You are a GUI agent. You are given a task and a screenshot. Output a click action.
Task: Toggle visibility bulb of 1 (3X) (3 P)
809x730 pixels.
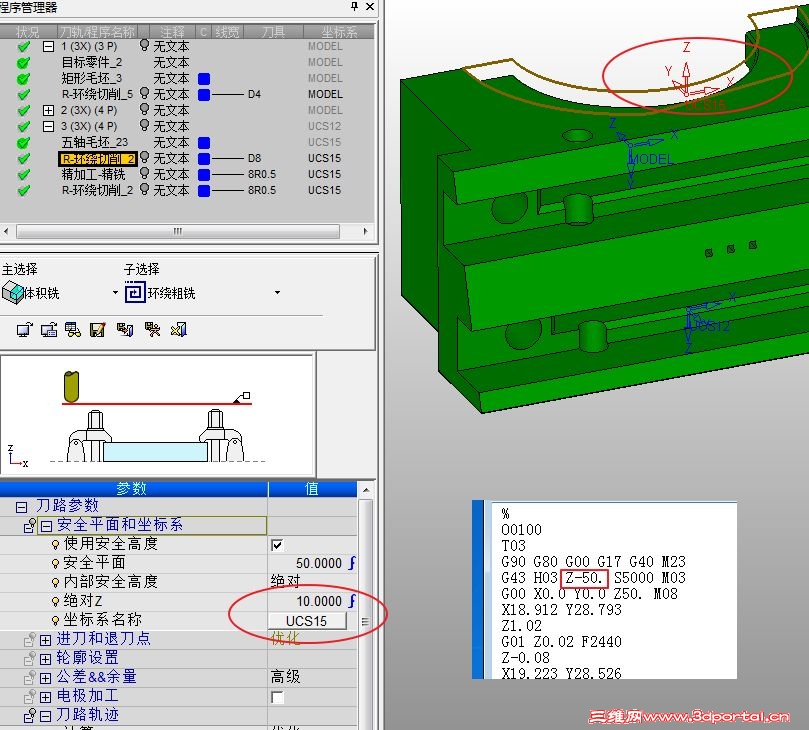(144, 45)
